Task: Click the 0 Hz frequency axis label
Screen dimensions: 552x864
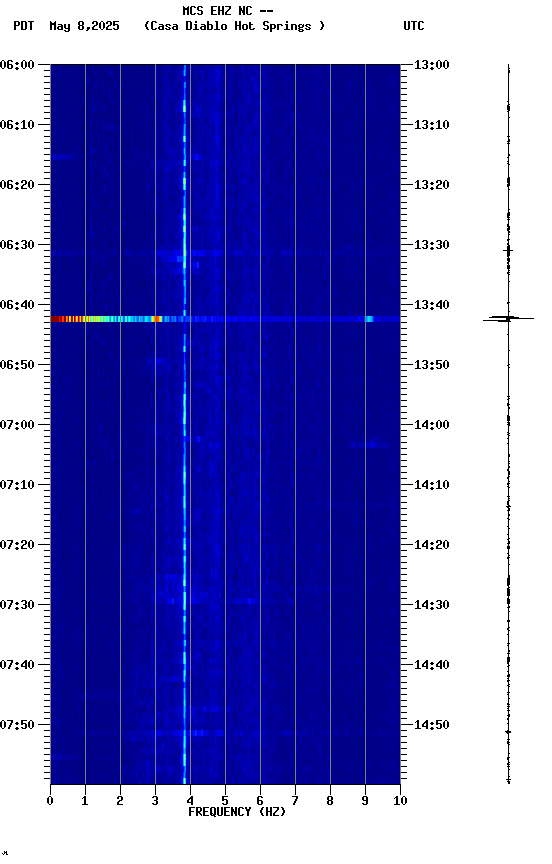Action: click(x=50, y=801)
